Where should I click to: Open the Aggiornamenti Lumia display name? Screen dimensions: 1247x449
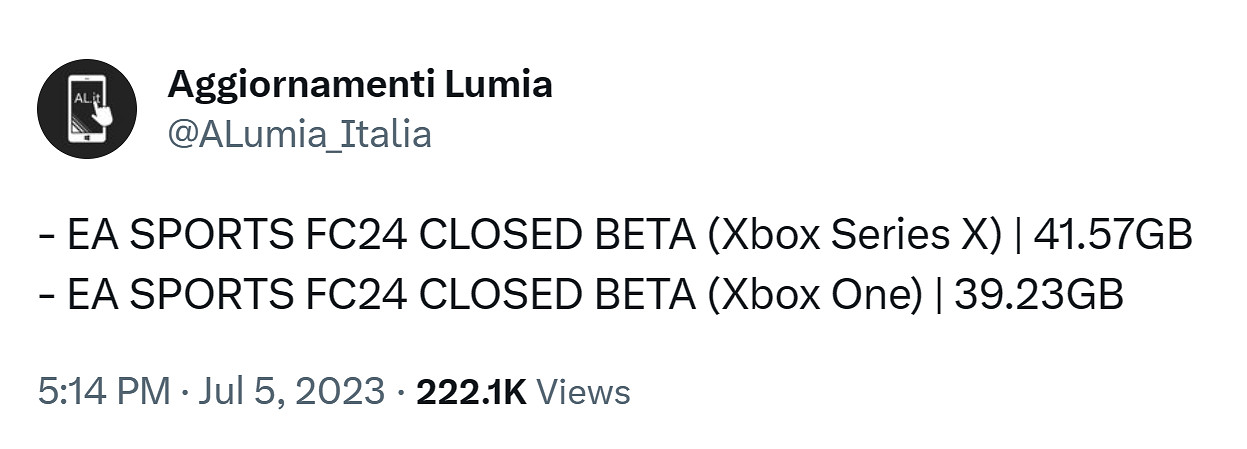tap(359, 85)
